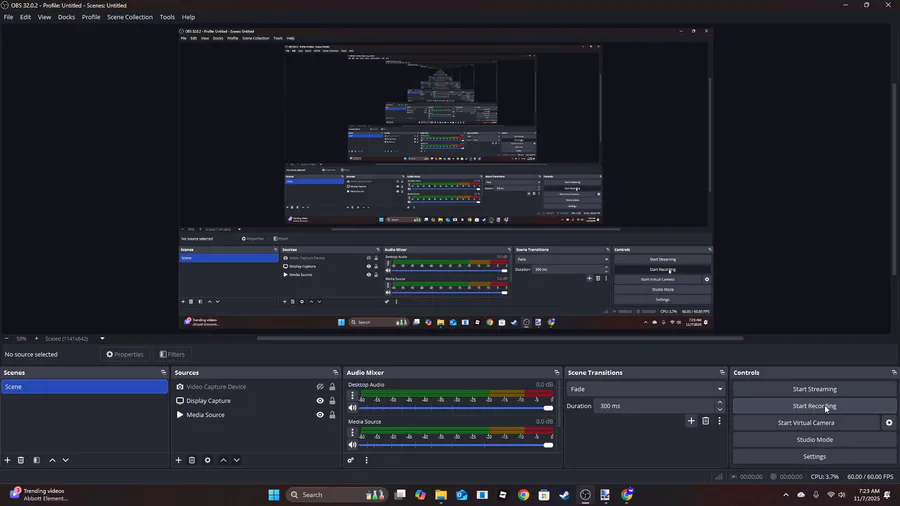Open Virtual Camera configuration gear
The image size is (900, 506).
889,423
